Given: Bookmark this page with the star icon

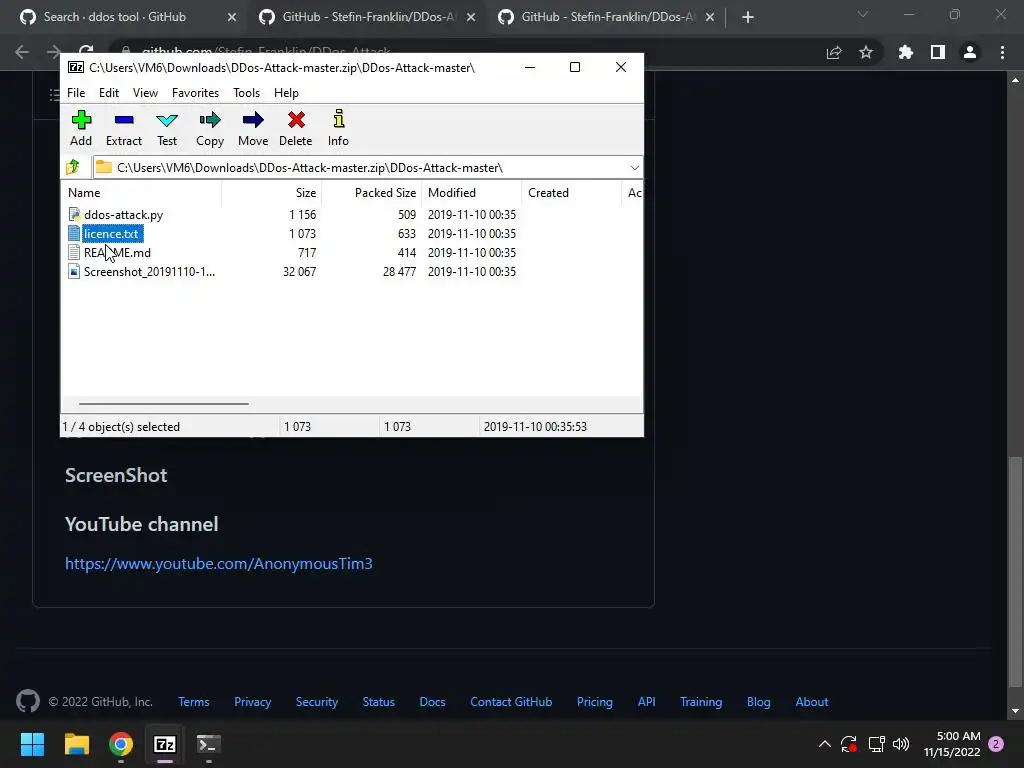Looking at the screenshot, I should coord(866,52).
